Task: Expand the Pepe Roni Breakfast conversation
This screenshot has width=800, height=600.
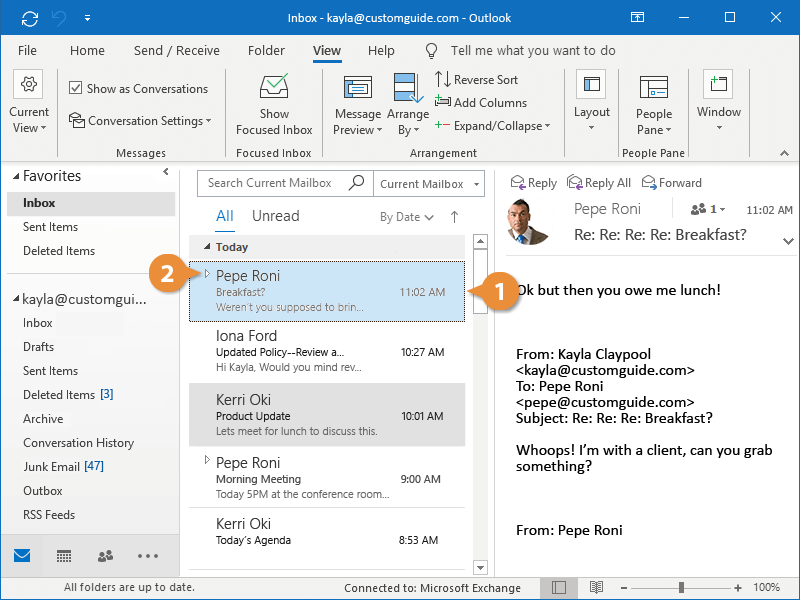Action: coord(207,274)
